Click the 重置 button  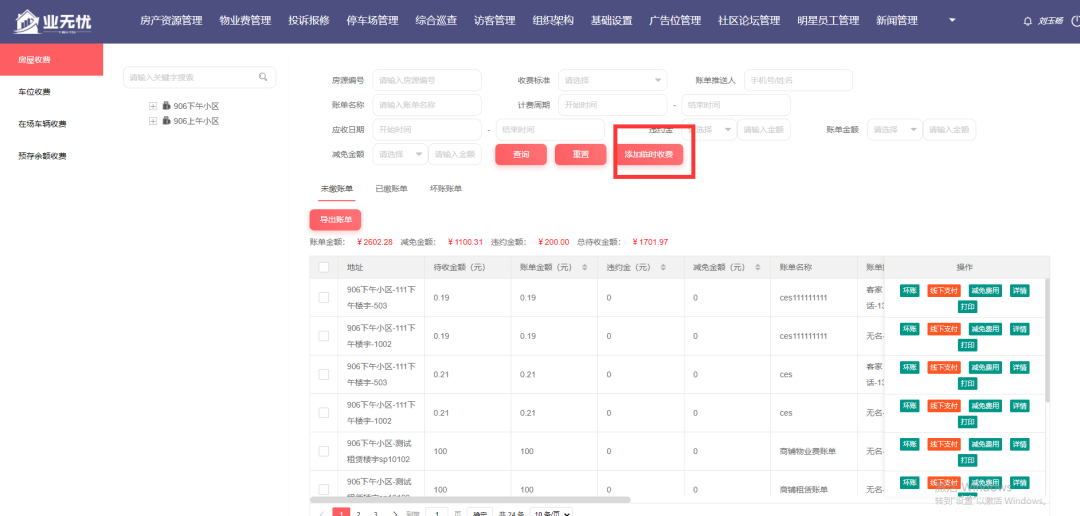[x=581, y=154]
